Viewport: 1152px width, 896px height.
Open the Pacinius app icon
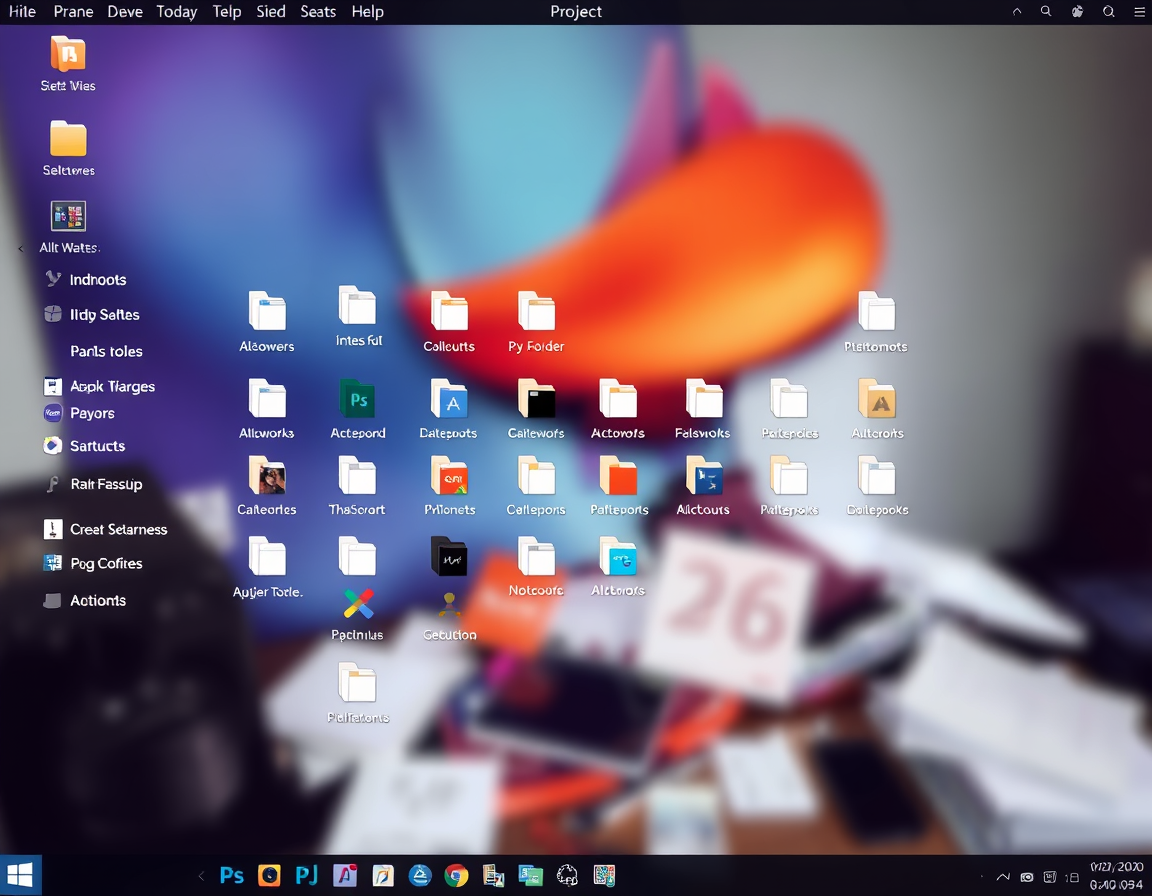[x=358, y=604]
